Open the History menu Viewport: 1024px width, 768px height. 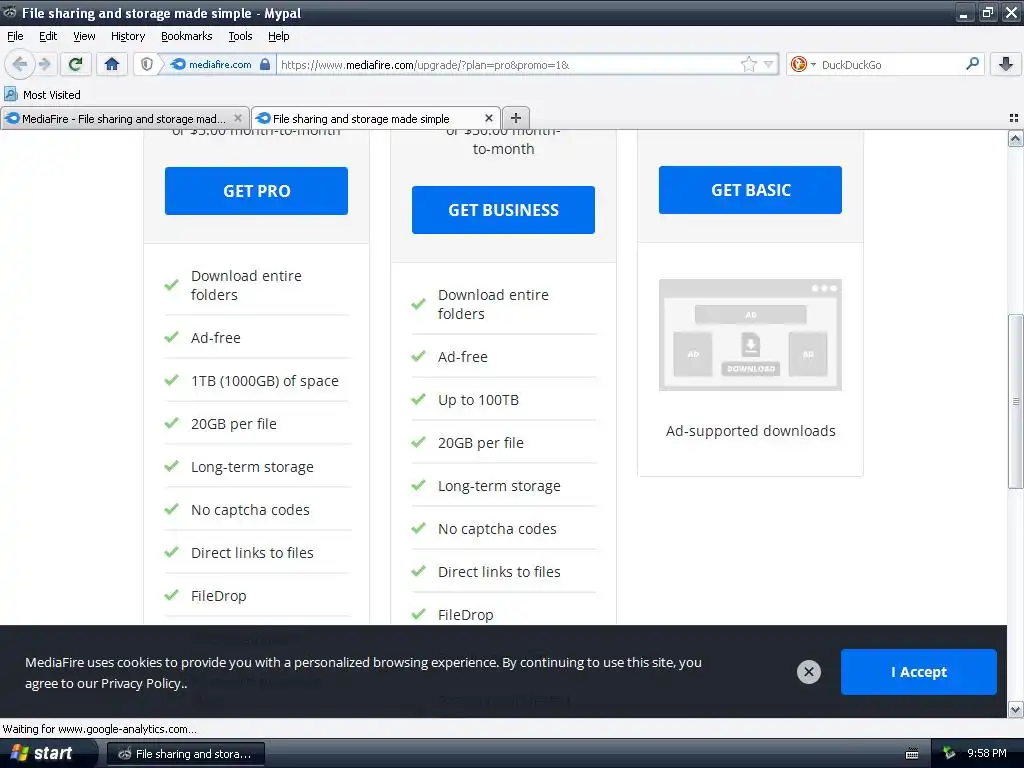pos(127,36)
